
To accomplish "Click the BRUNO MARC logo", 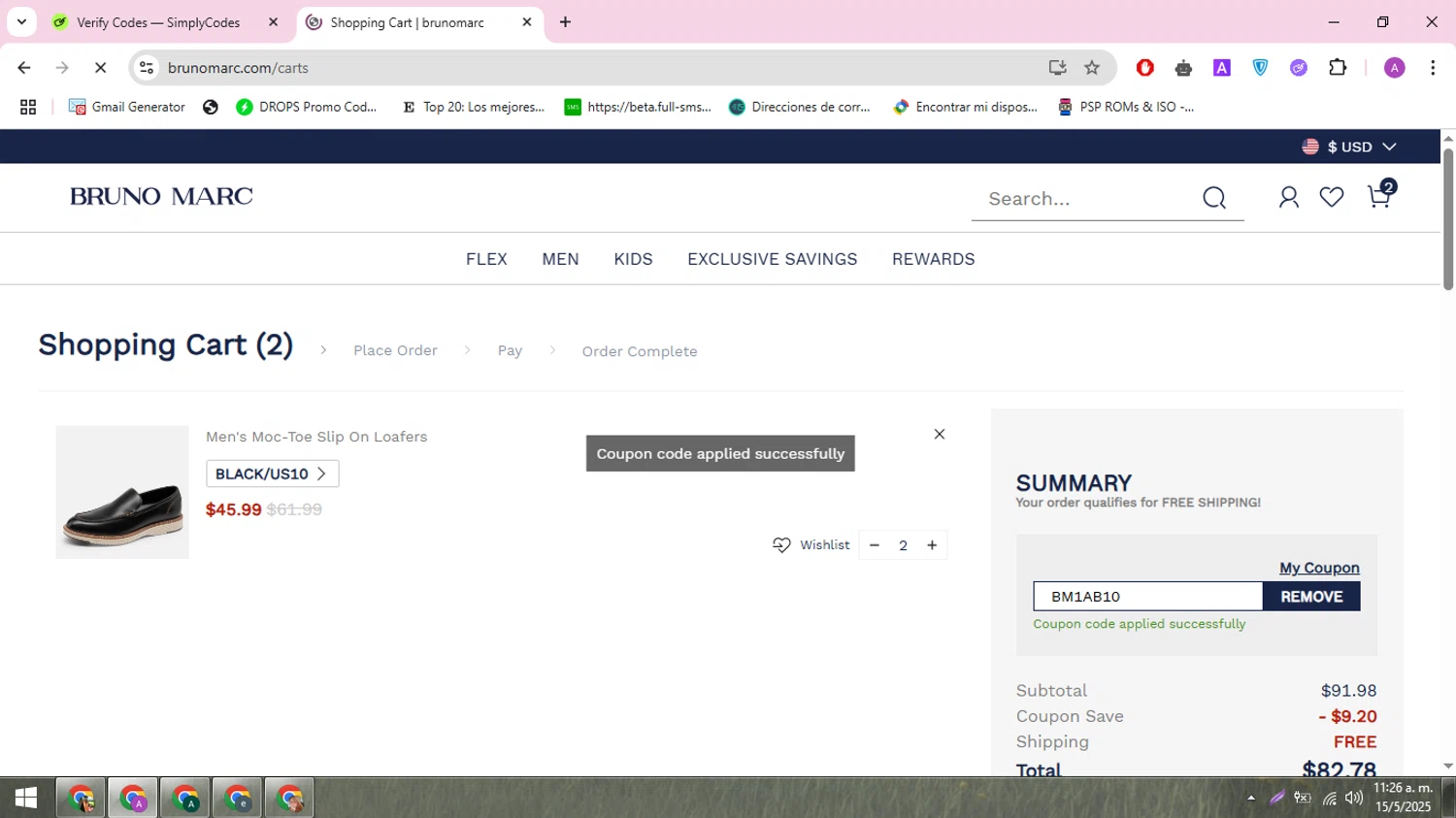I will (x=161, y=196).
